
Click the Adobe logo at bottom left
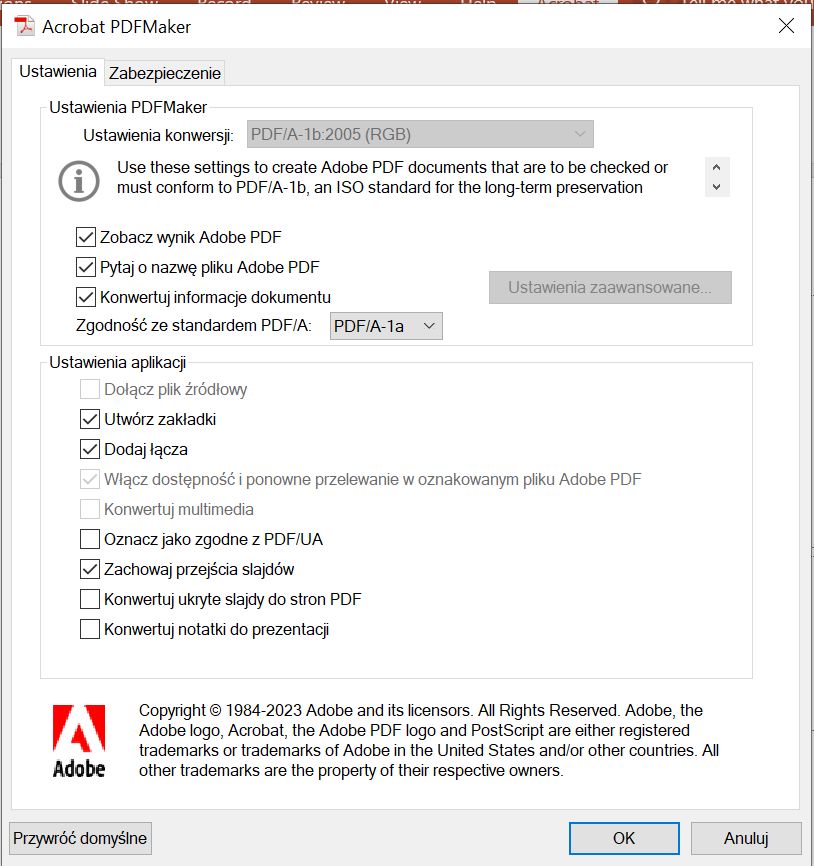pyautogui.click(x=79, y=741)
